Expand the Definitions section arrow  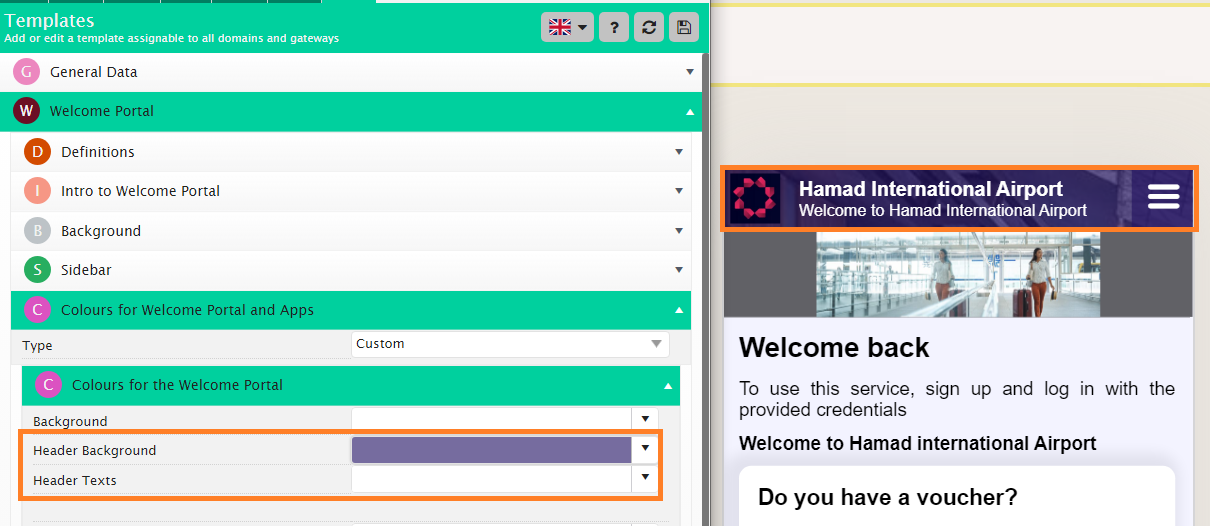click(x=679, y=152)
